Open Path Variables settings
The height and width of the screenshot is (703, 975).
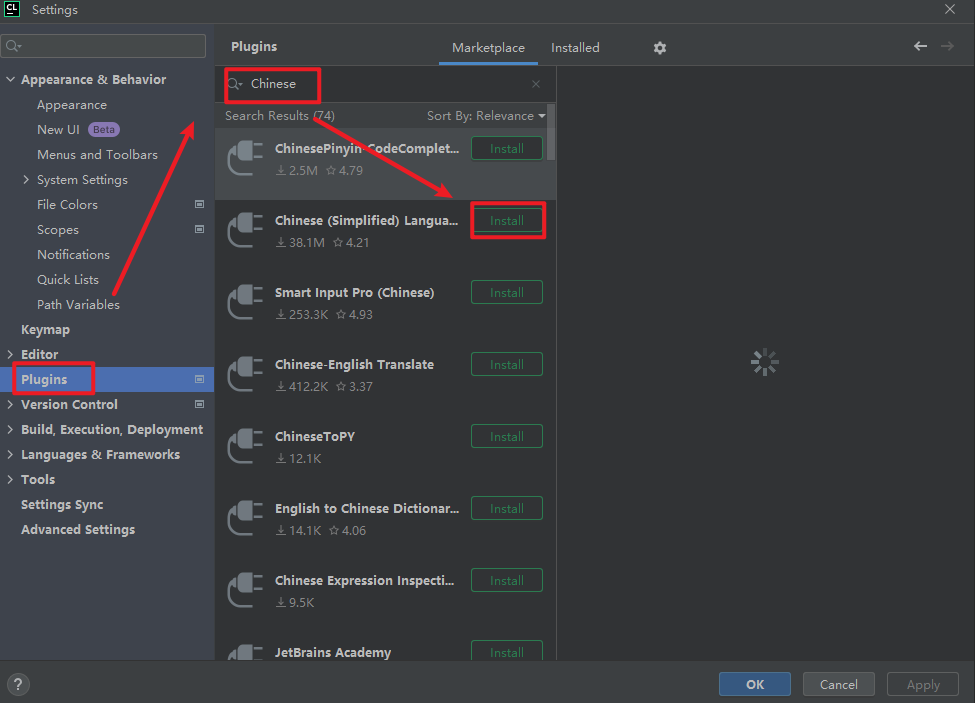[x=78, y=305]
